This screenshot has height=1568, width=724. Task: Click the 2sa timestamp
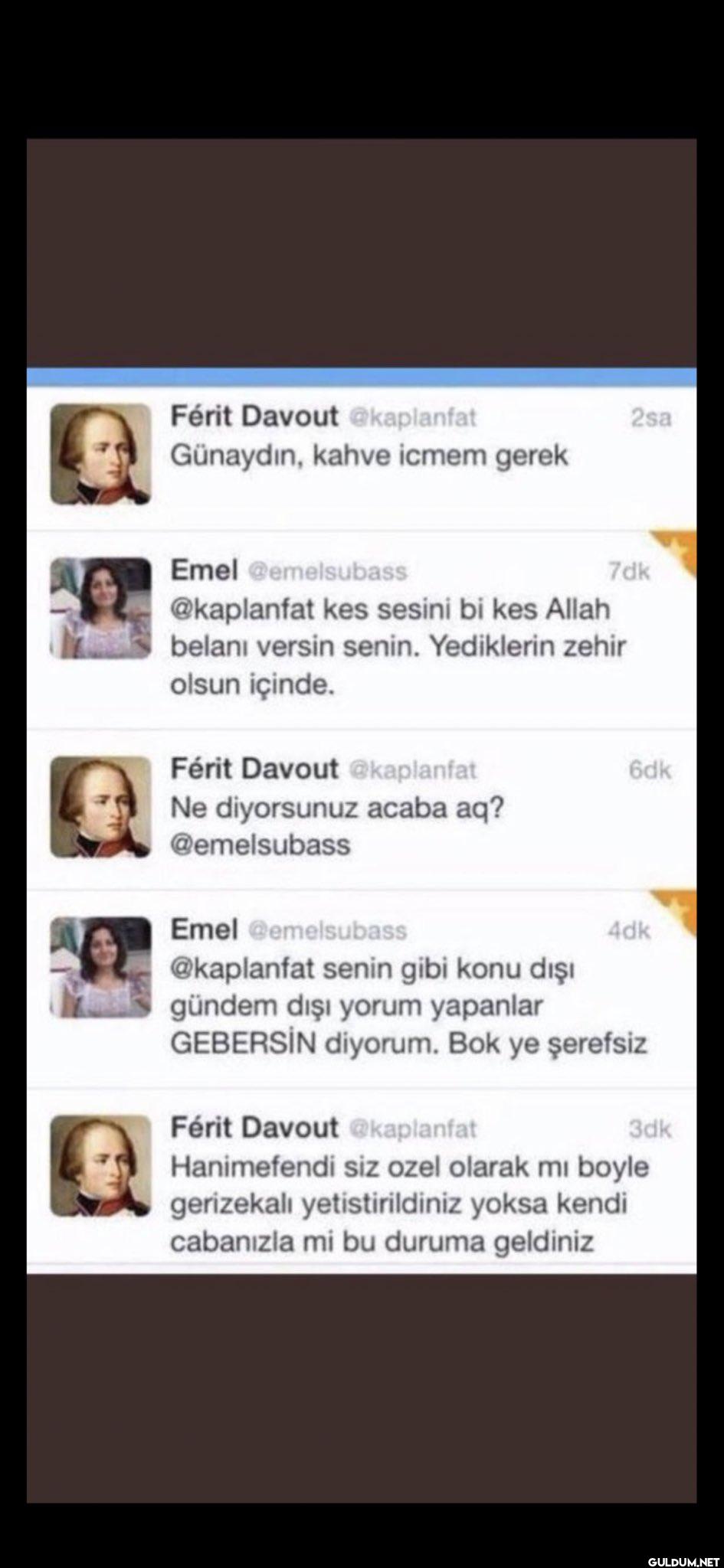tap(650, 417)
